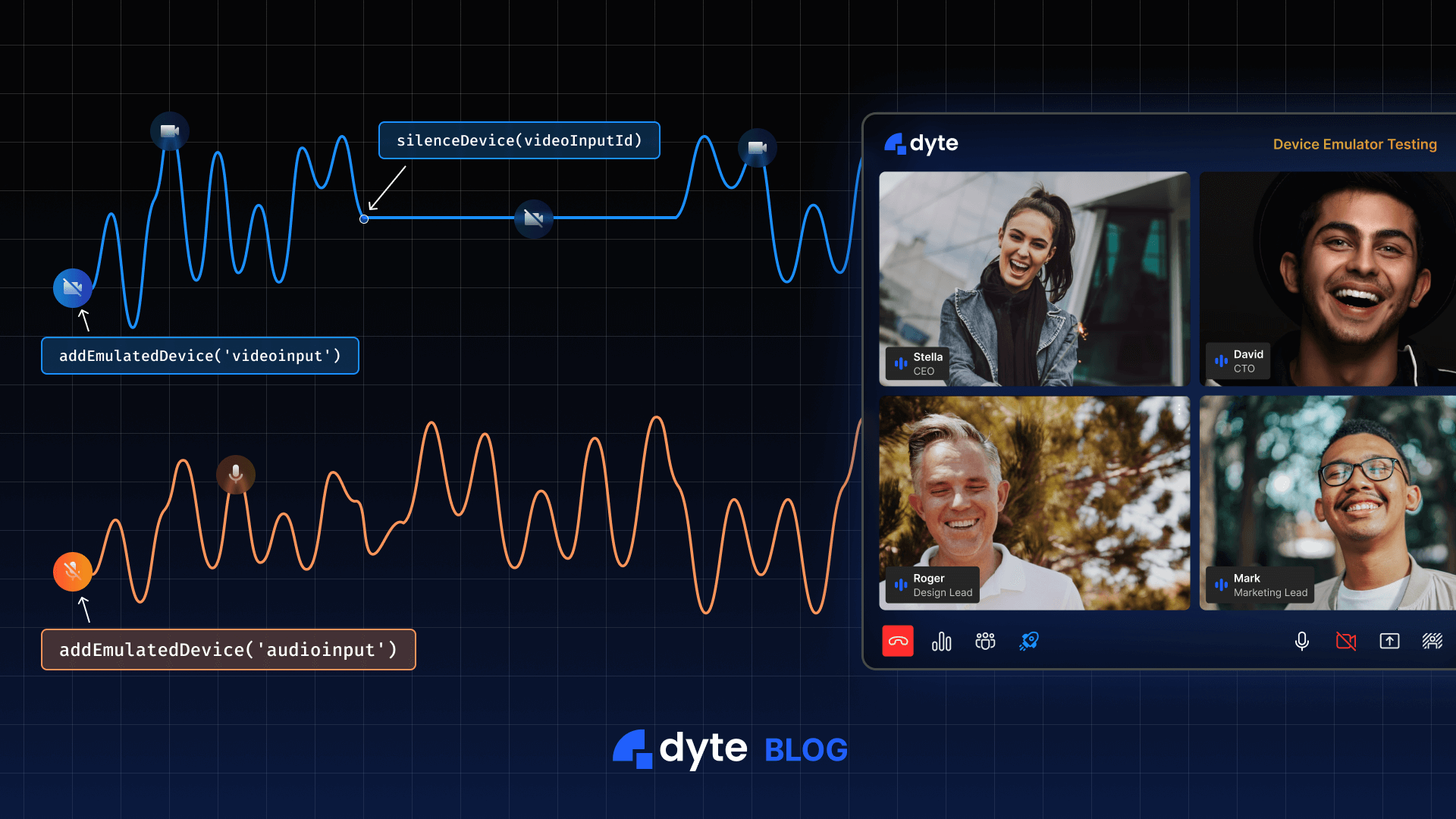
Task: Click the silenceDevice(videoInputId) code label
Action: click(519, 140)
